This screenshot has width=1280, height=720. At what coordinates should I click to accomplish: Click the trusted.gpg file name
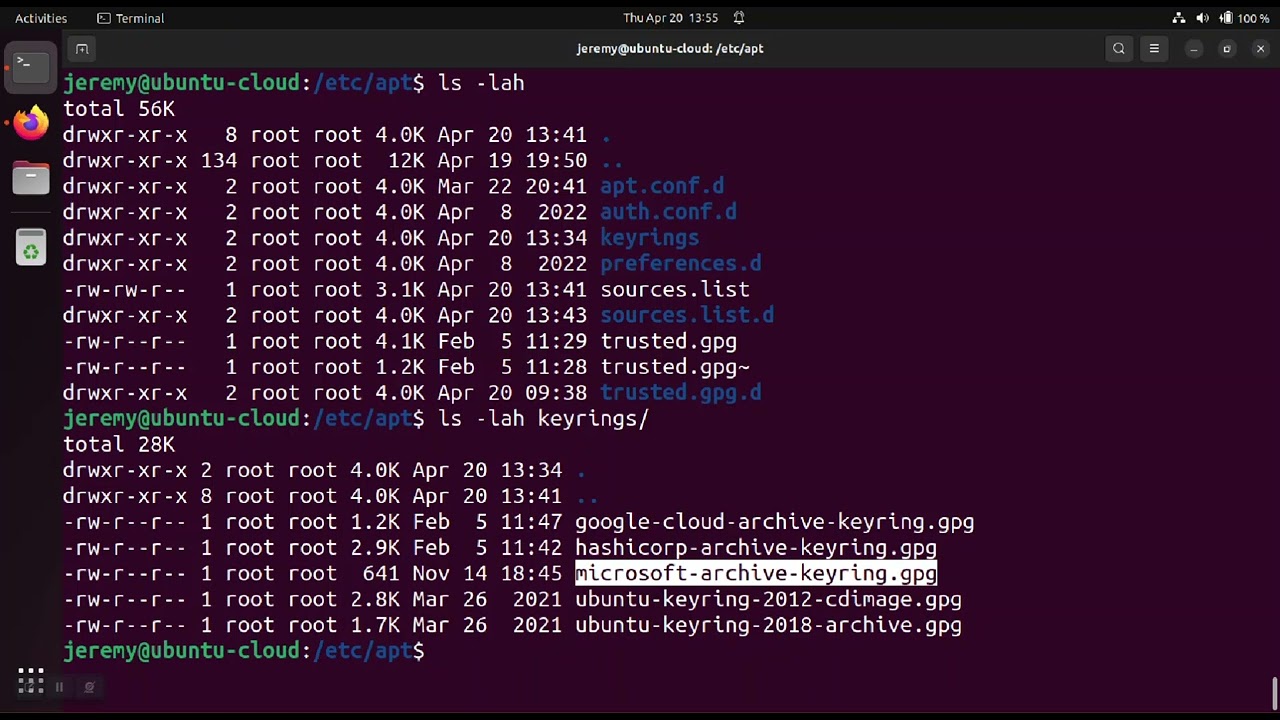pyautogui.click(x=668, y=342)
